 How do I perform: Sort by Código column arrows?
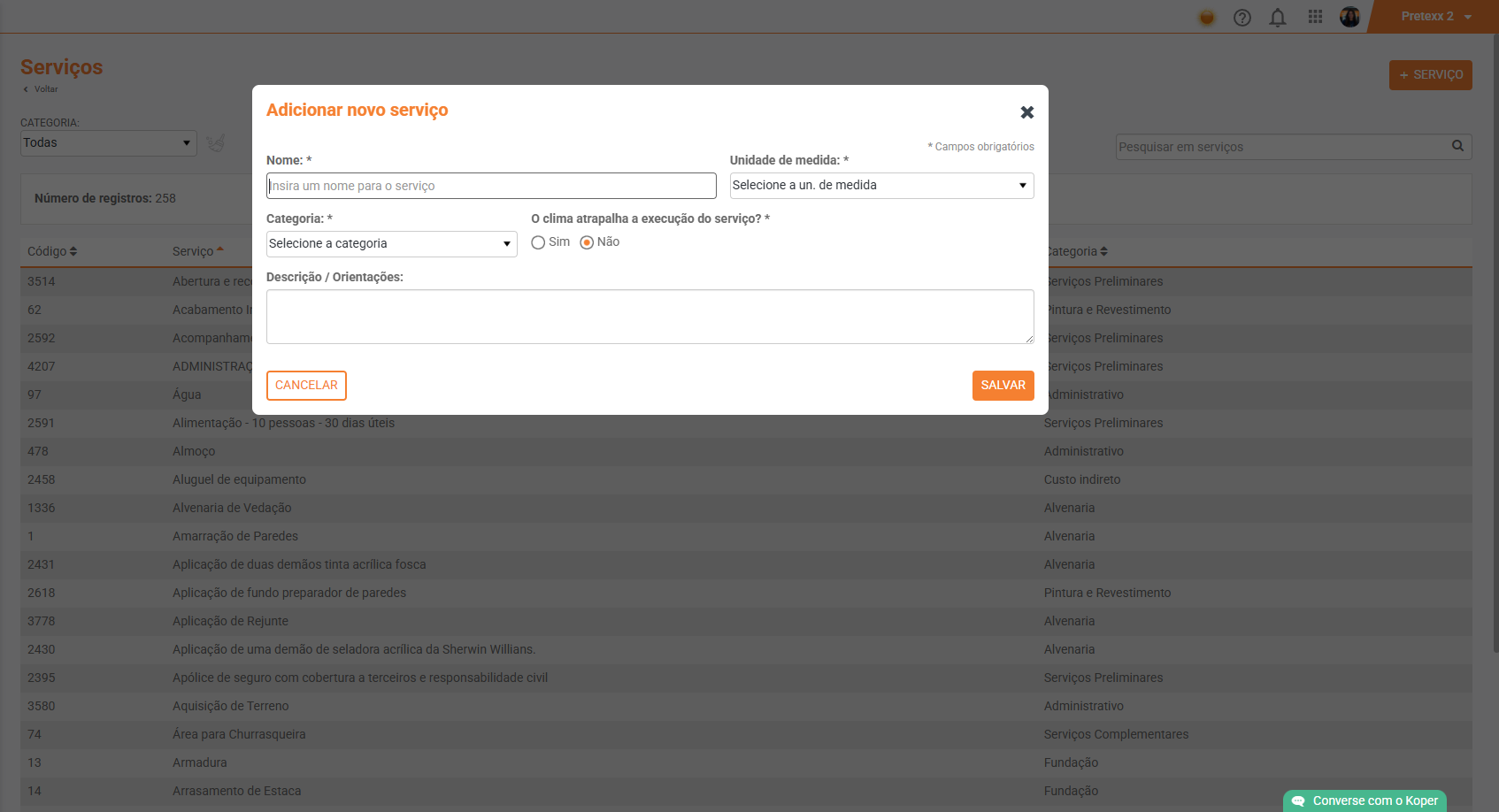pyautogui.click(x=73, y=251)
